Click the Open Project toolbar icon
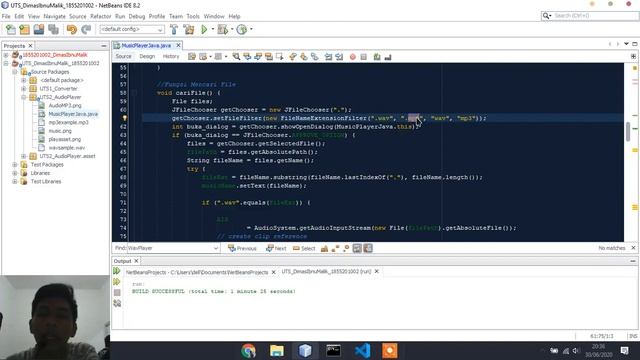 point(39,29)
